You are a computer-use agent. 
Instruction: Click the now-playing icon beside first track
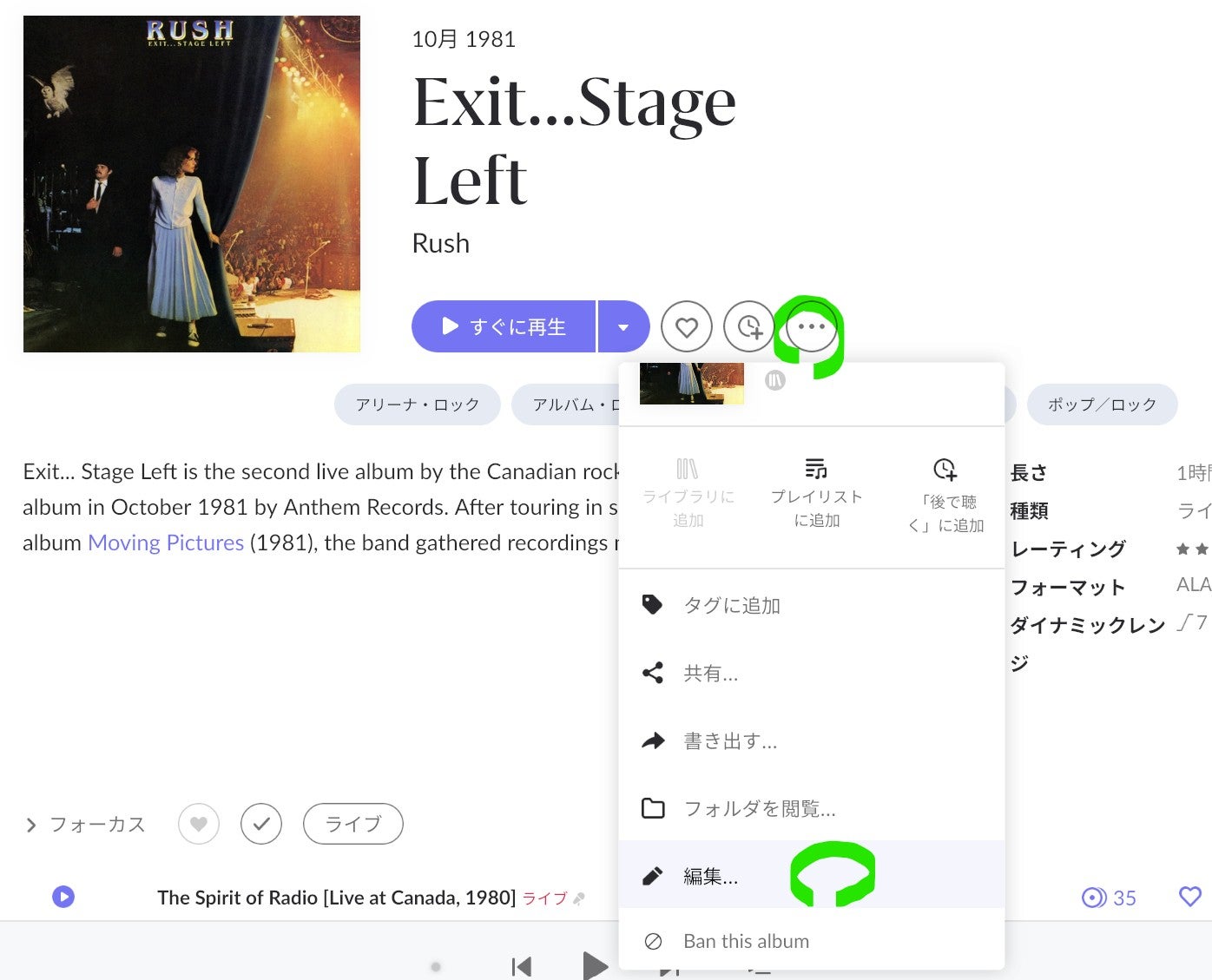(63, 897)
